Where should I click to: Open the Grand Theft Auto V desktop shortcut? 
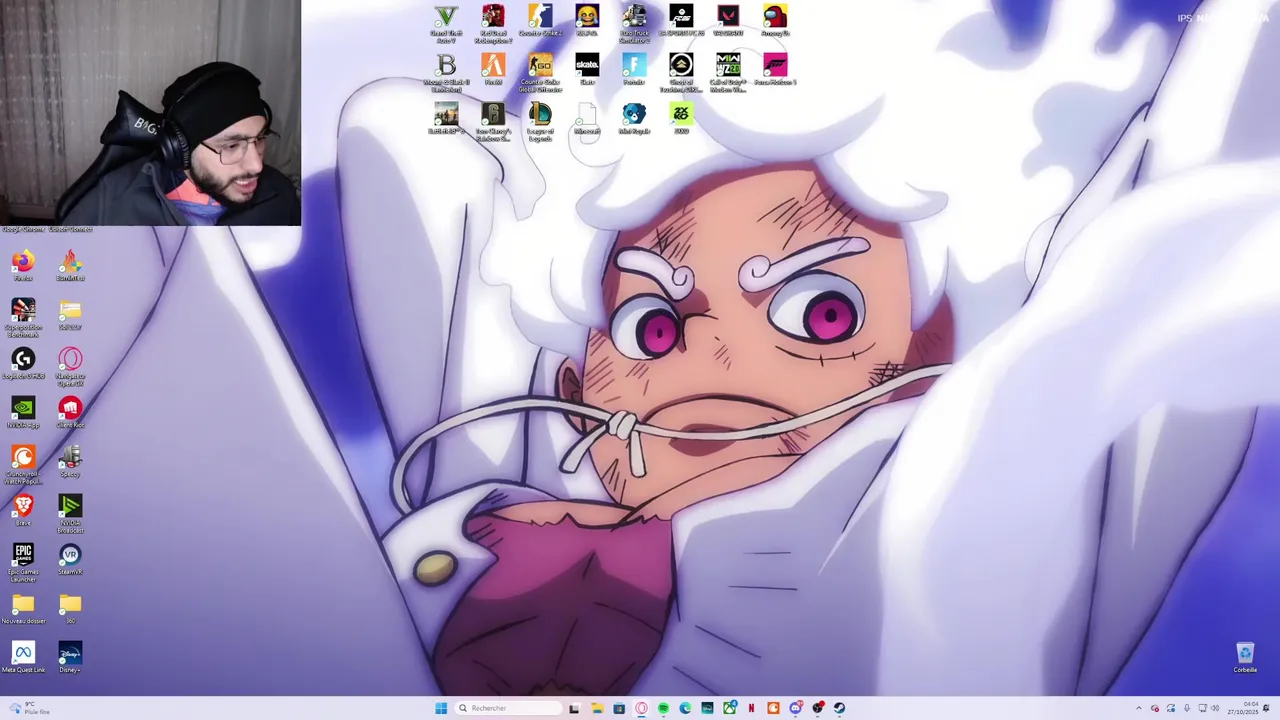click(x=446, y=24)
